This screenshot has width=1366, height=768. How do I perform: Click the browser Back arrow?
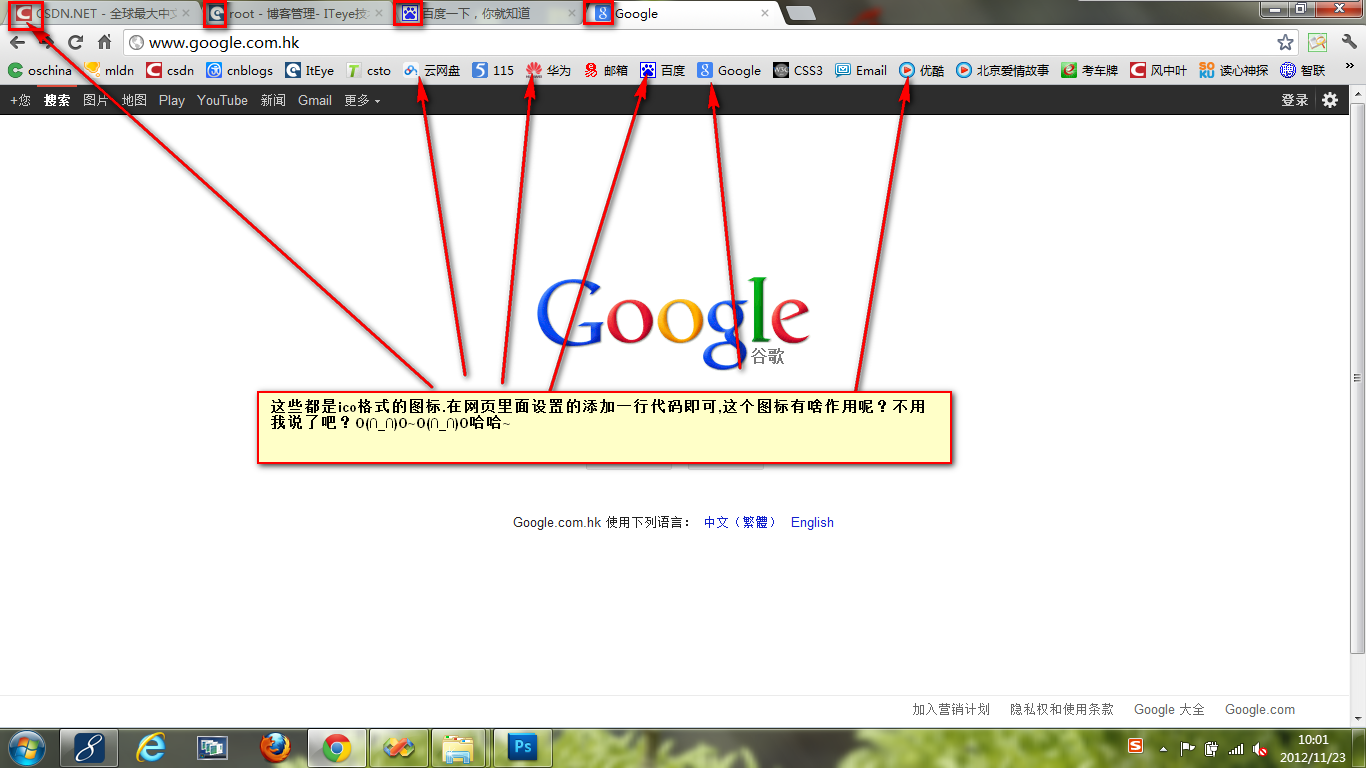point(17,42)
